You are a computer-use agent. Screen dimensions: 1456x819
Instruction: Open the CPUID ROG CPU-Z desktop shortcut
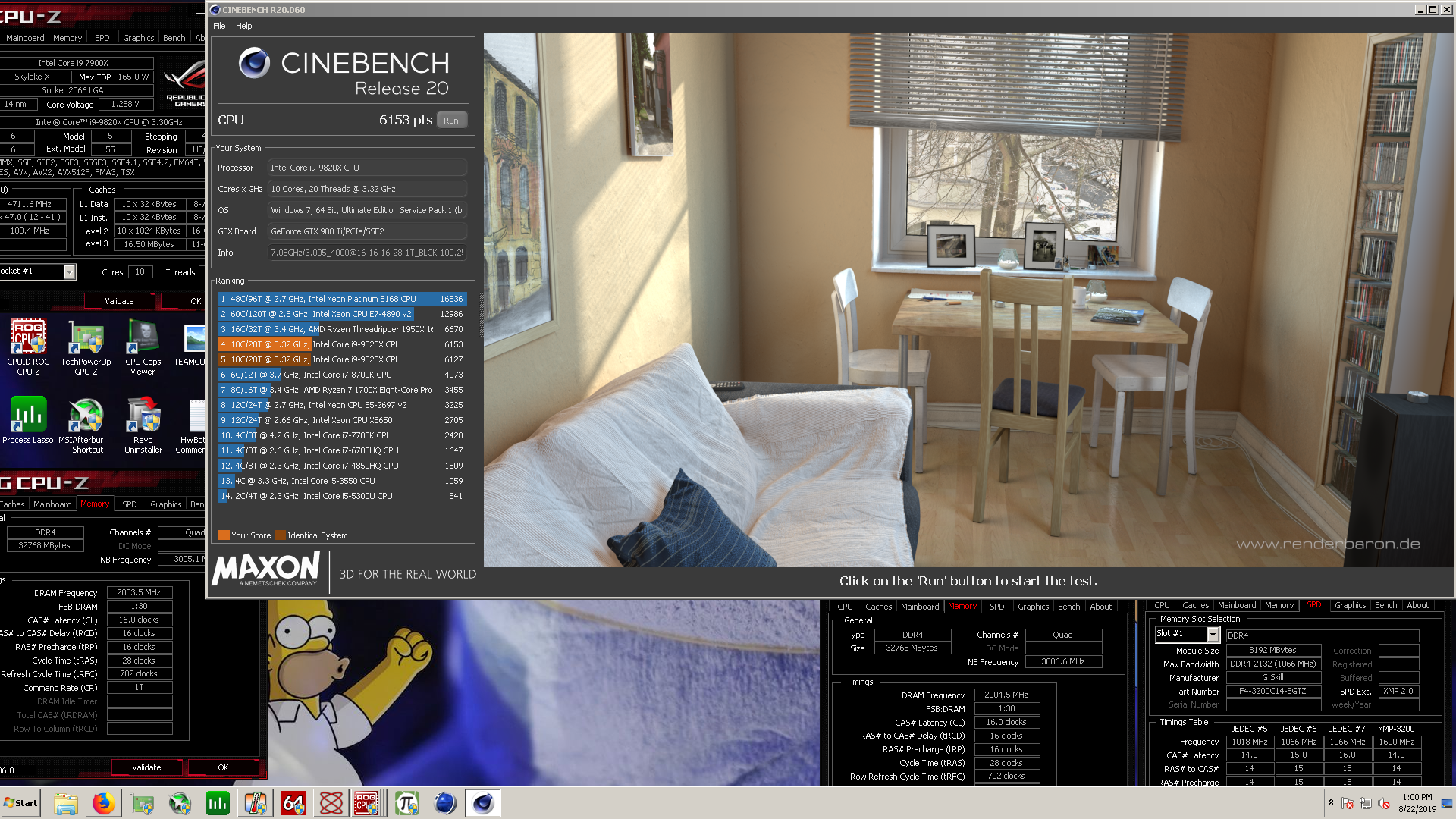click(28, 347)
